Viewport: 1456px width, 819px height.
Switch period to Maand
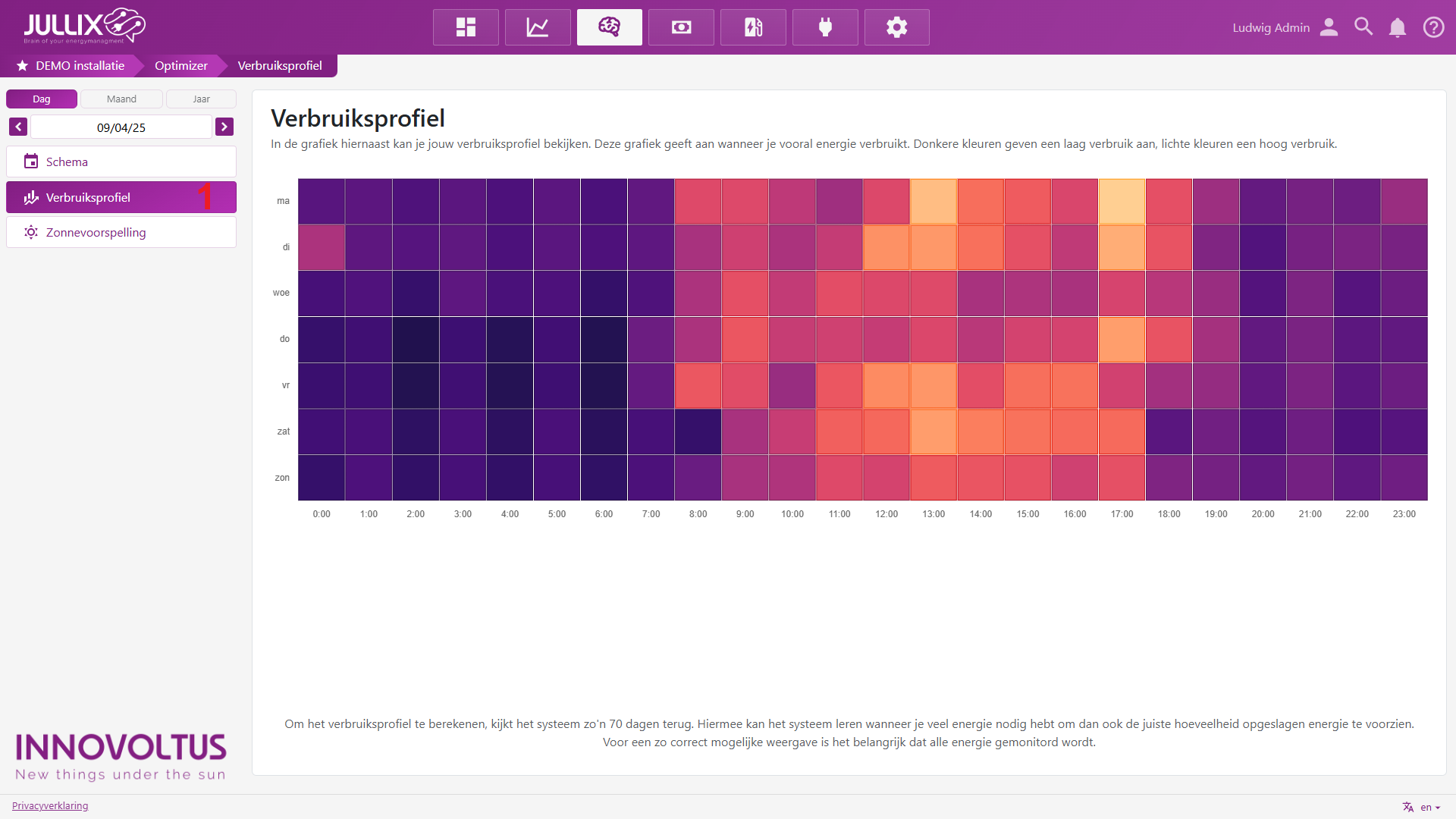point(121,99)
